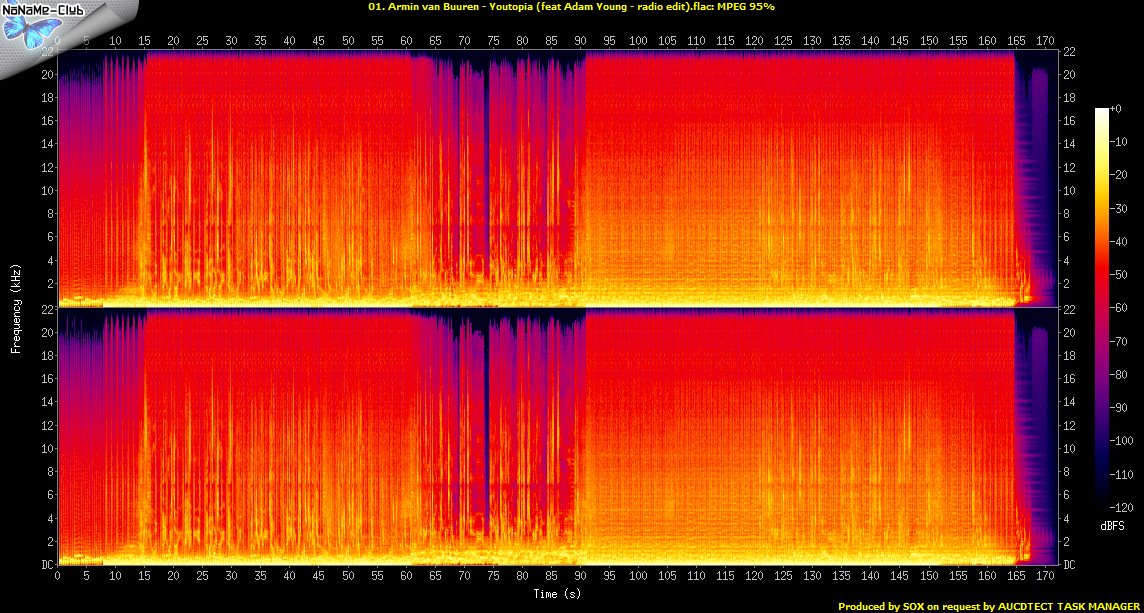Click the 120 tick on the bottom time axis

tap(755, 576)
